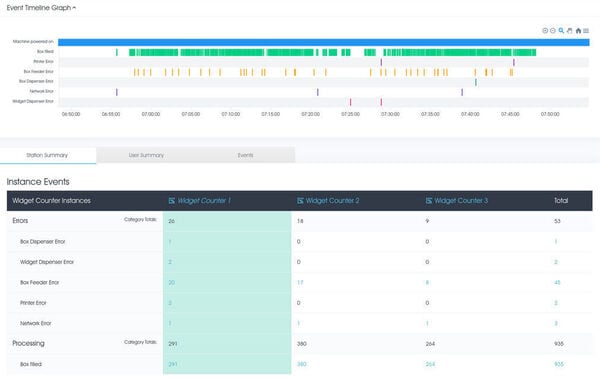Image resolution: width=600 pixels, height=388 pixels.
Task: Click Network Error count for Counter 2
Action: [x=298, y=323]
